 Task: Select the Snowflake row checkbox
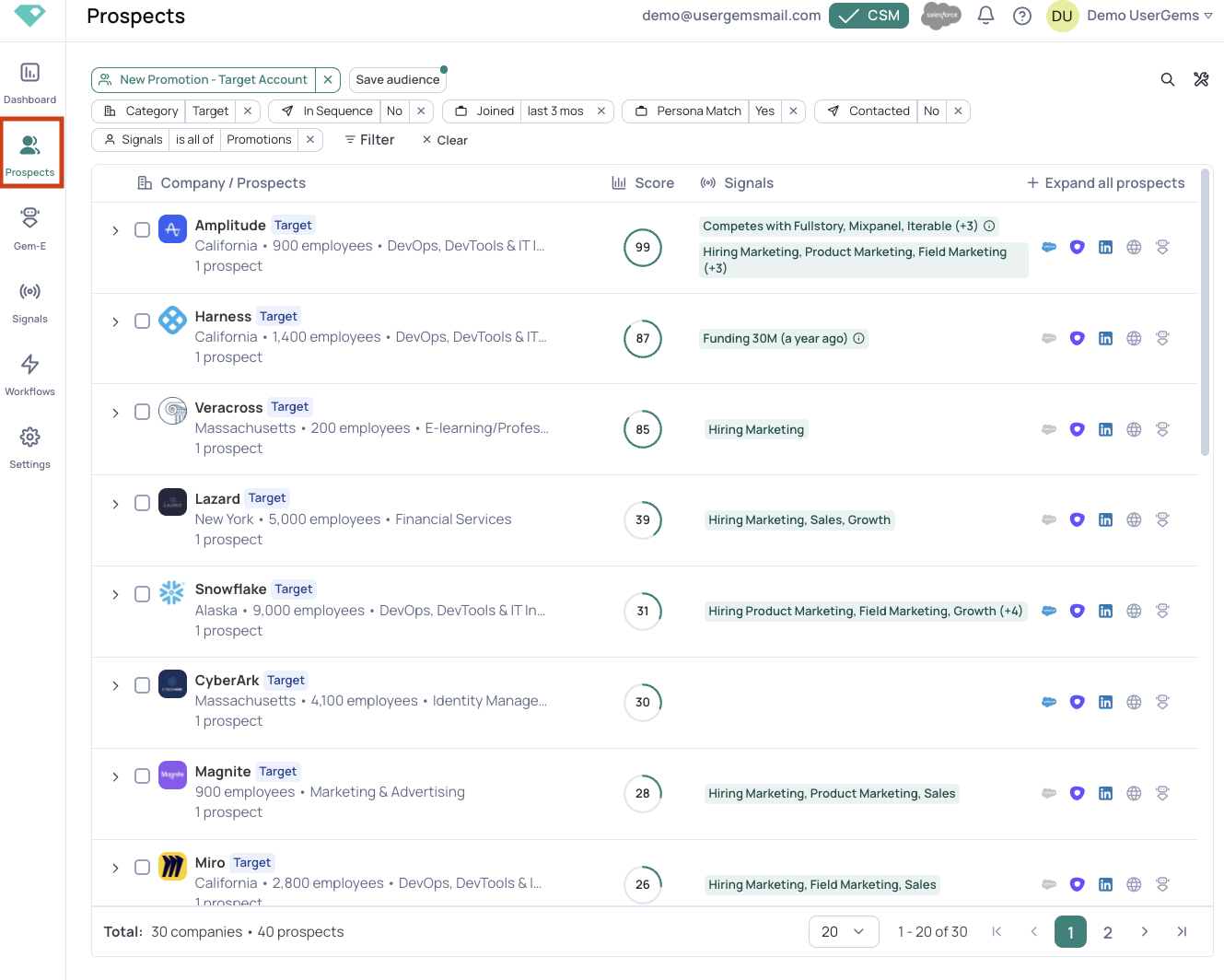(142, 594)
